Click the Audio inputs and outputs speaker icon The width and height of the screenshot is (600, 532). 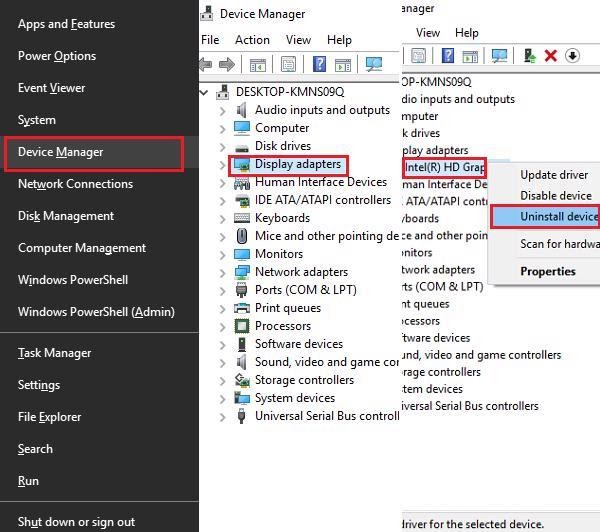pyautogui.click(x=242, y=110)
